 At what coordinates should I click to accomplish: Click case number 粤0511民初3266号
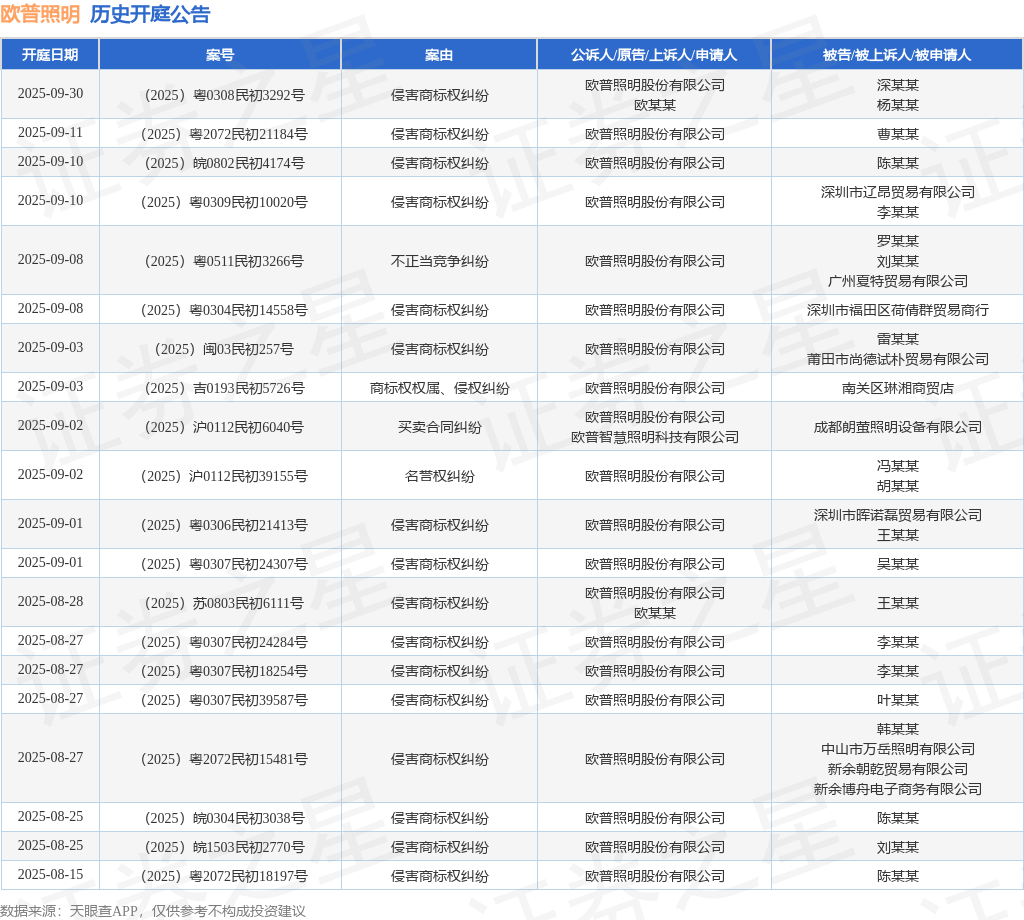[x=224, y=261]
